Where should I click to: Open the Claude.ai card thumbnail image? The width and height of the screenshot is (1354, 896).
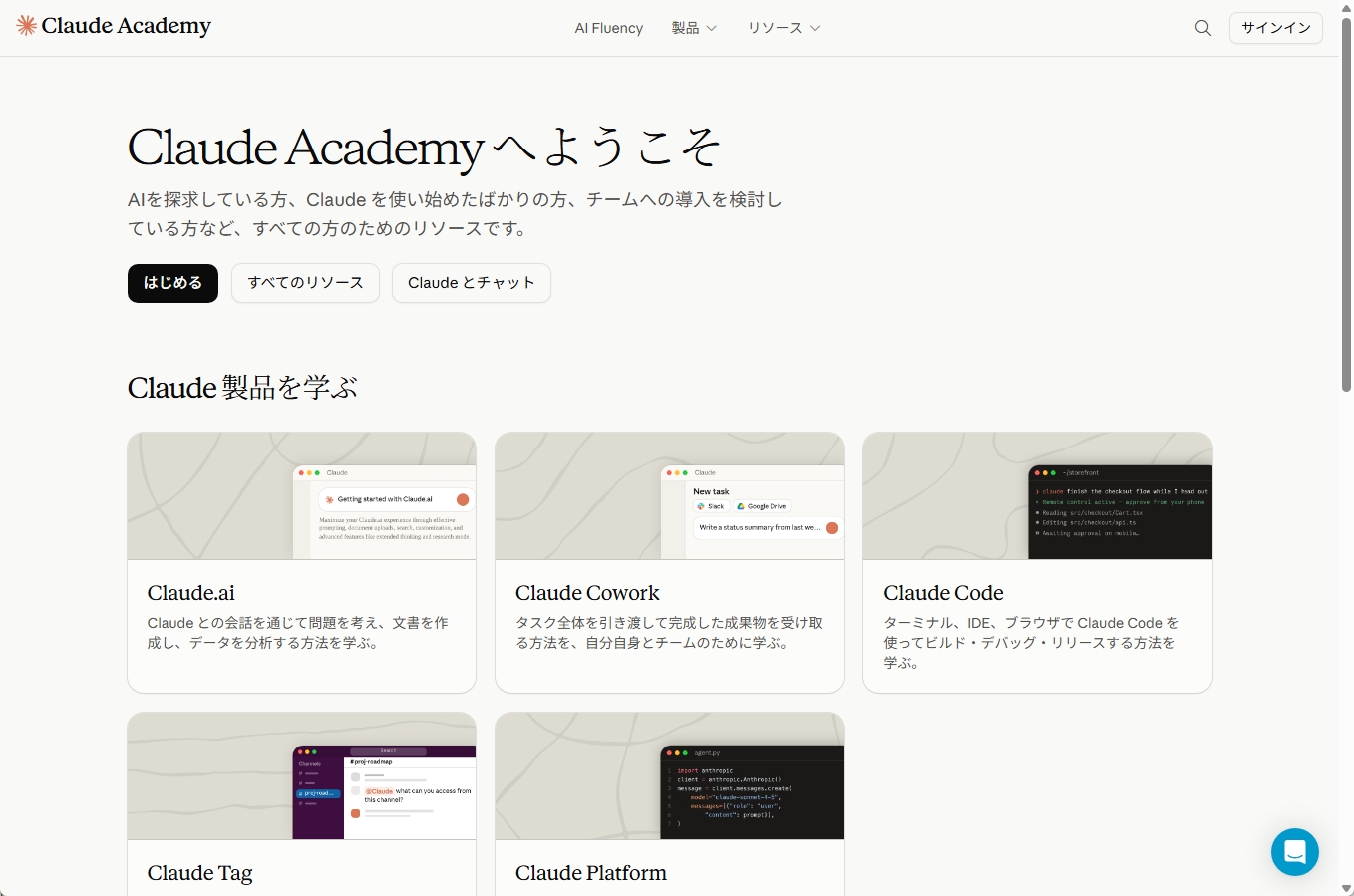click(x=301, y=495)
